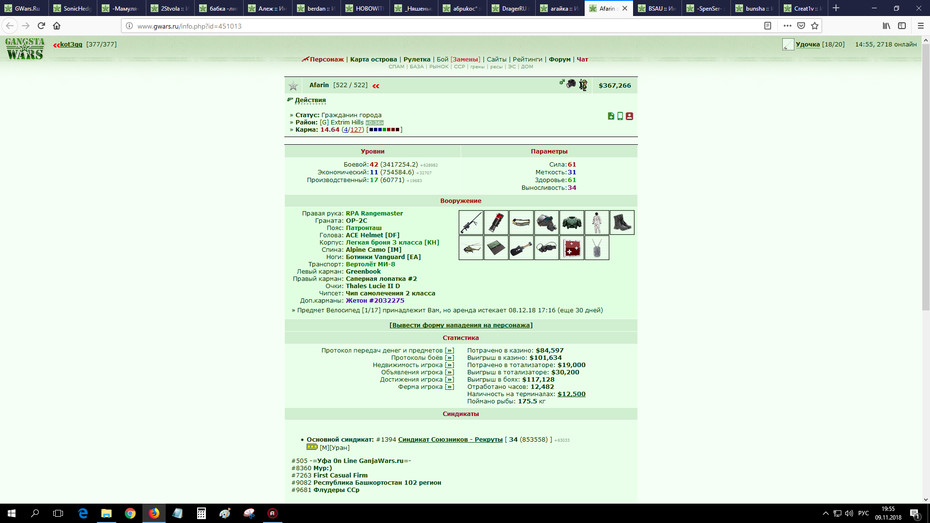The width and height of the screenshot is (930, 523).
Task: Click the red contact icon in status area
Action: click(629, 116)
